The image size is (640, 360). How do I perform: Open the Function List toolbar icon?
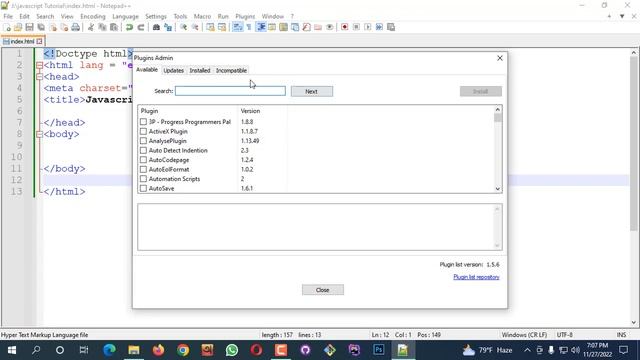coord(307,27)
